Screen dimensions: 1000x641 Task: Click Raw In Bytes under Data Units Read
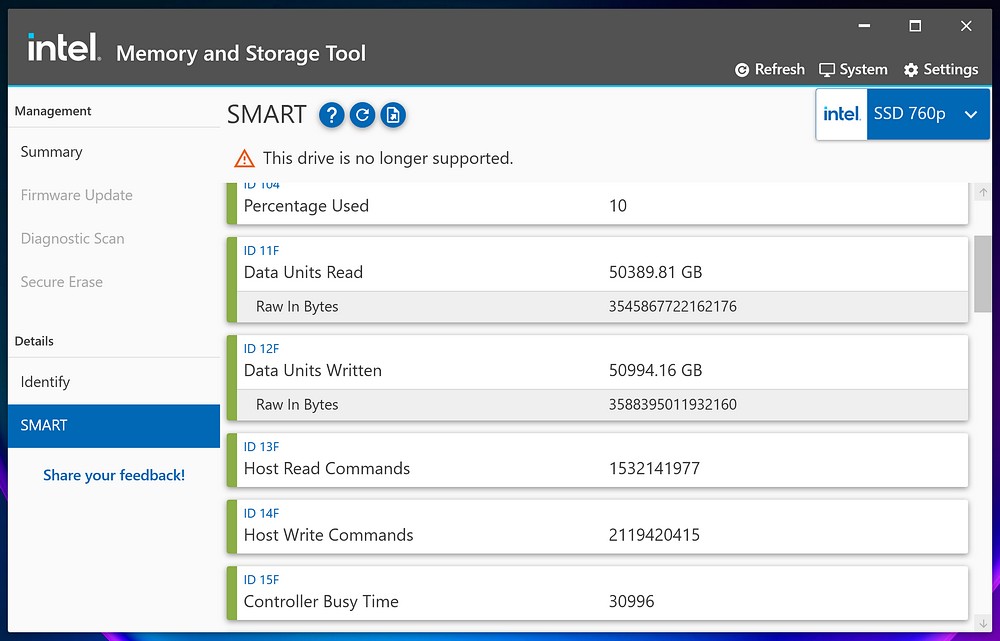point(297,307)
